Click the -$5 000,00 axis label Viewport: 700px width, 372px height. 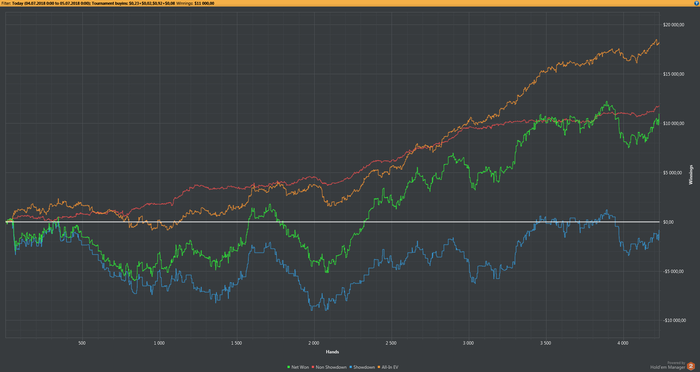pyautogui.click(x=673, y=271)
